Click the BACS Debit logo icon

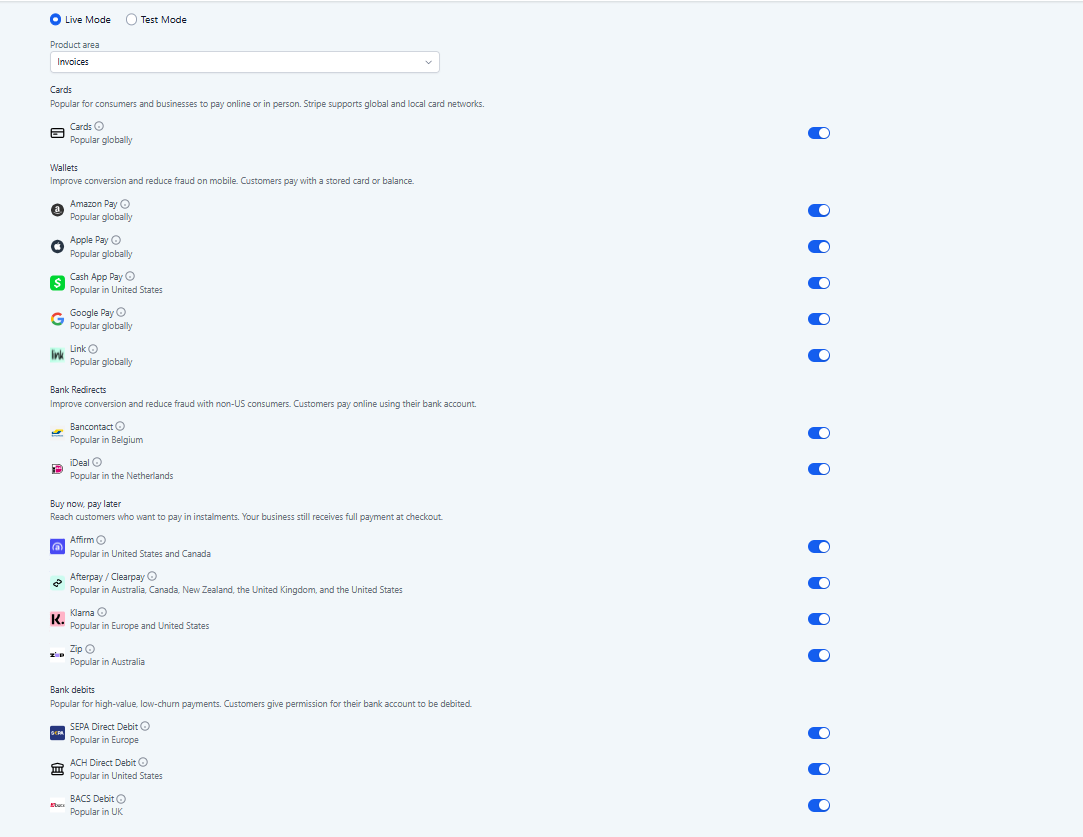[57, 805]
